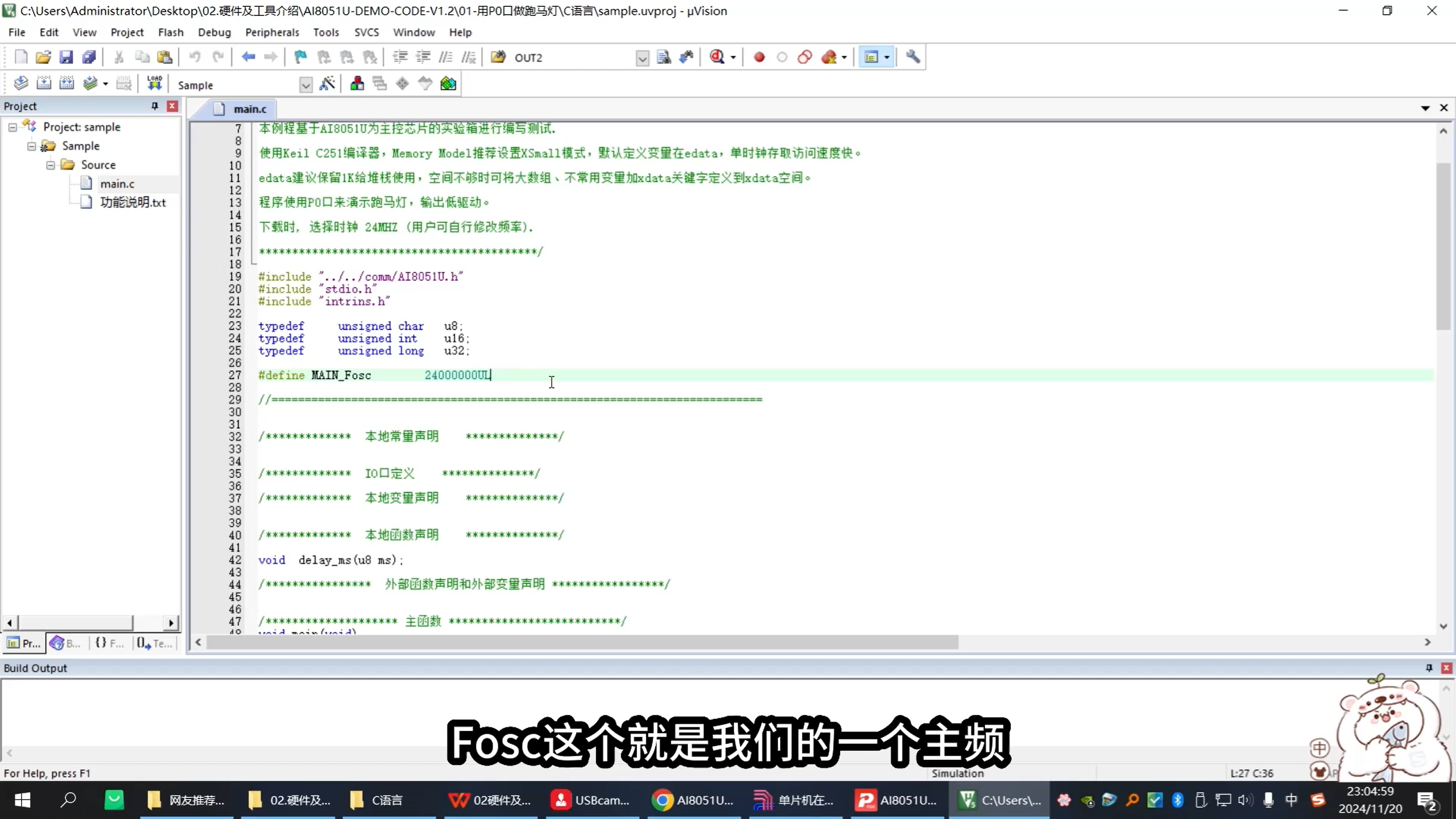
Task: Toggle the comment selection icon
Action: 446,57
